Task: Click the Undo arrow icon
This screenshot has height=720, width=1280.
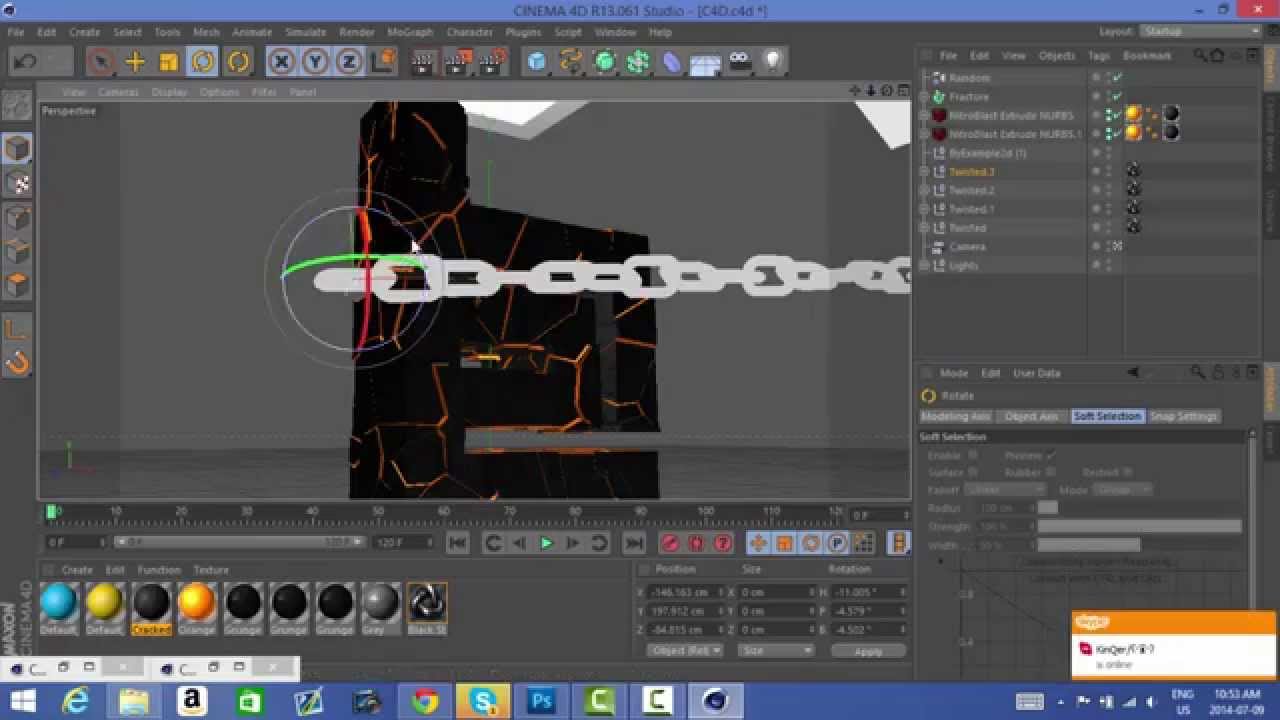Action: point(25,62)
